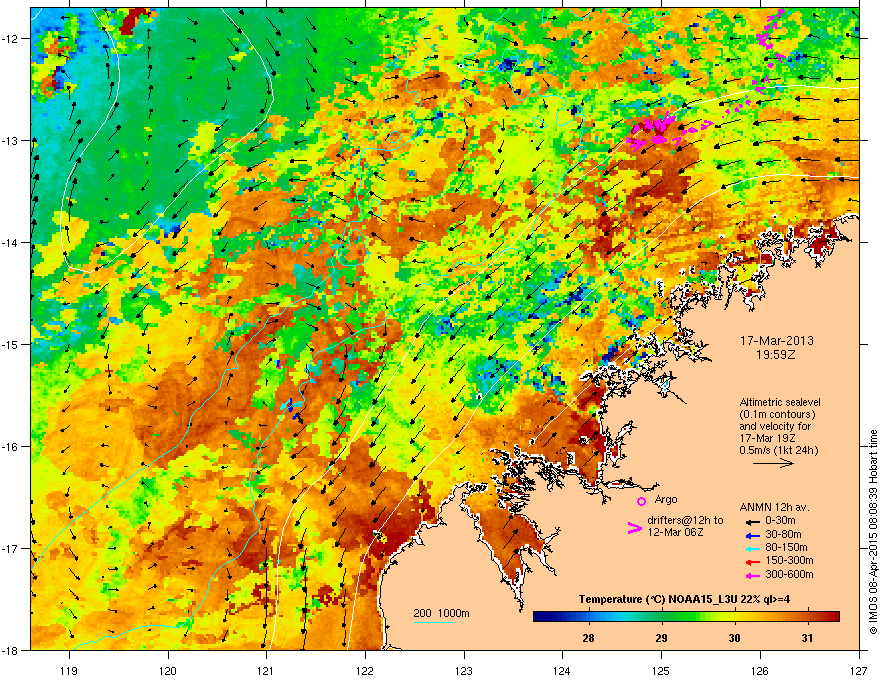Click latitude axis label -16
This screenshot has width=880, height=680.
click(x=10, y=447)
